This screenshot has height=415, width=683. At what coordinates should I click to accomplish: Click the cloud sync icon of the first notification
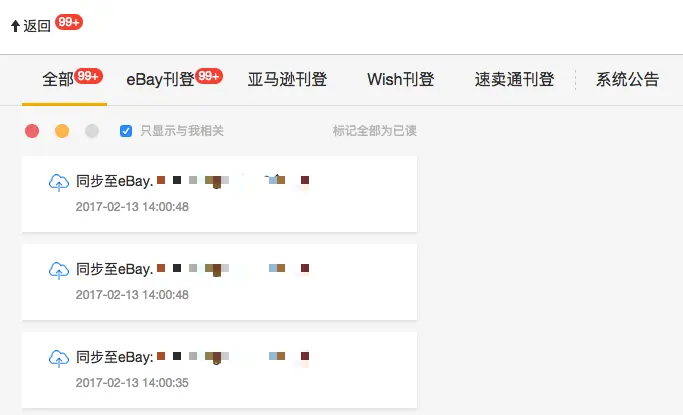click(x=59, y=182)
